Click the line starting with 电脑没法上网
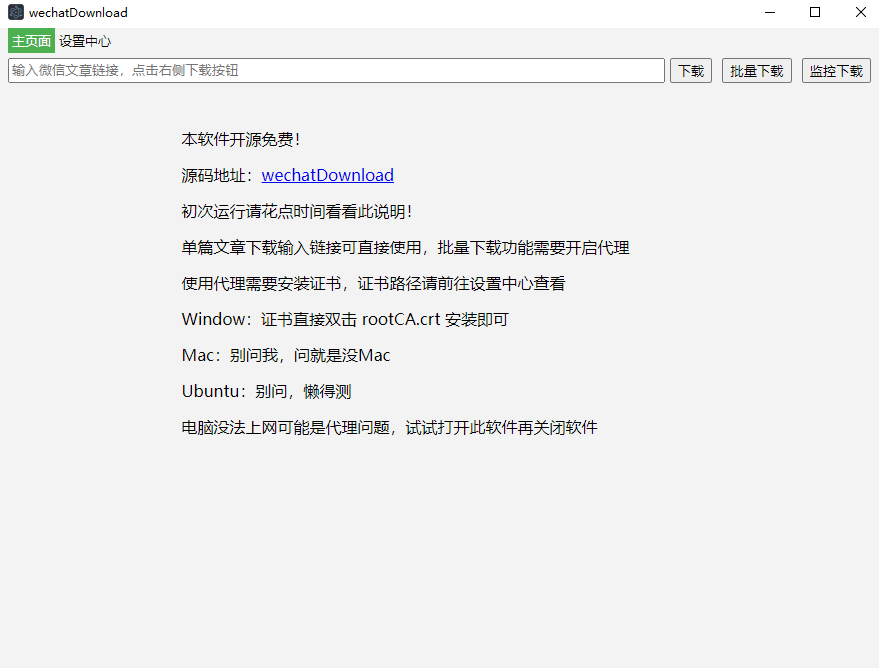The height and width of the screenshot is (668, 879). (390, 428)
